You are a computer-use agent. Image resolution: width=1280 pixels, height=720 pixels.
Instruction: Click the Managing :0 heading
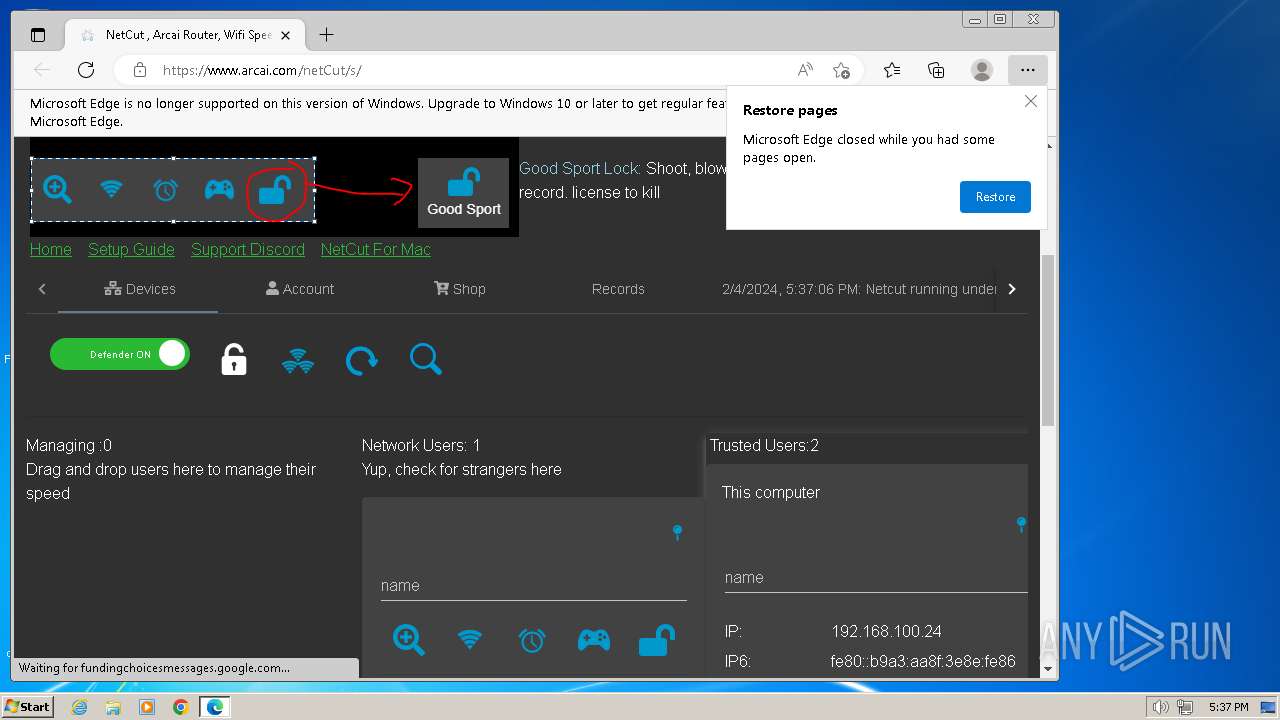(x=69, y=446)
